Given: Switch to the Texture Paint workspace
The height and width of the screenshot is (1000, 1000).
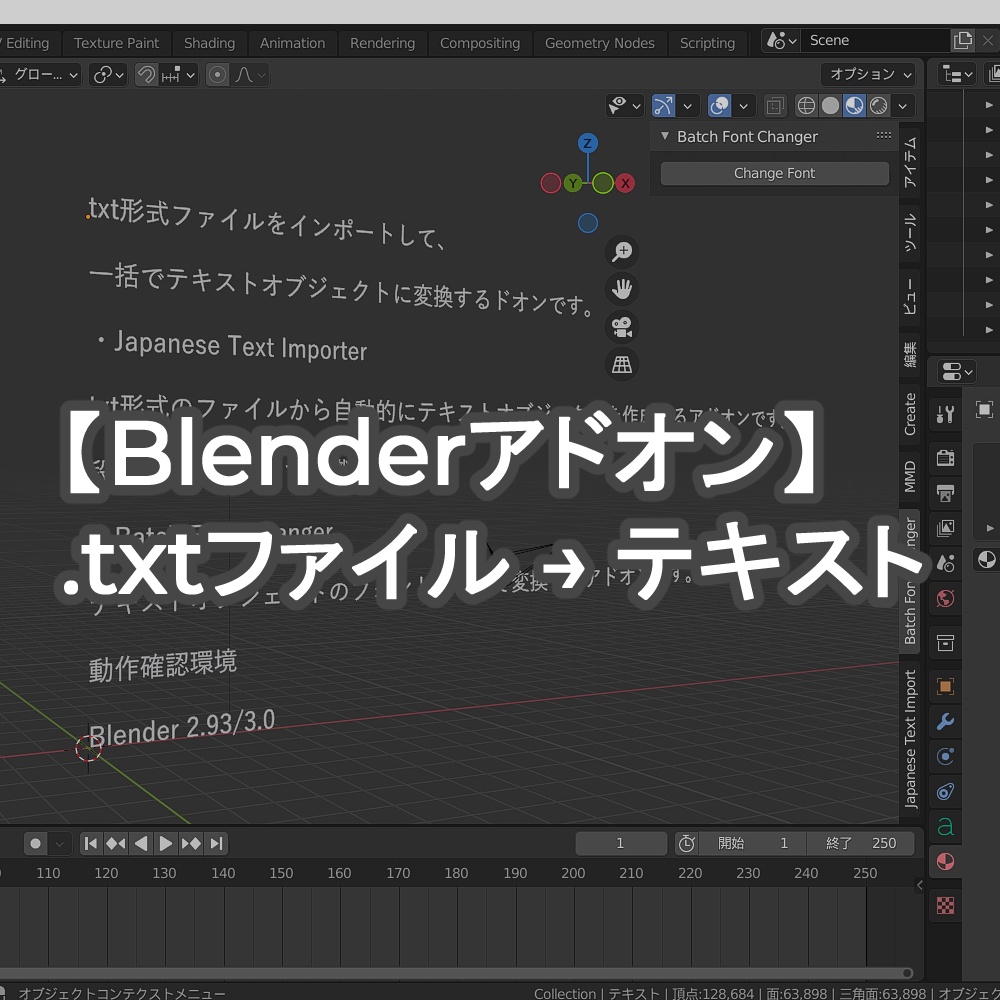Looking at the screenshot, I should pos(116,43).
